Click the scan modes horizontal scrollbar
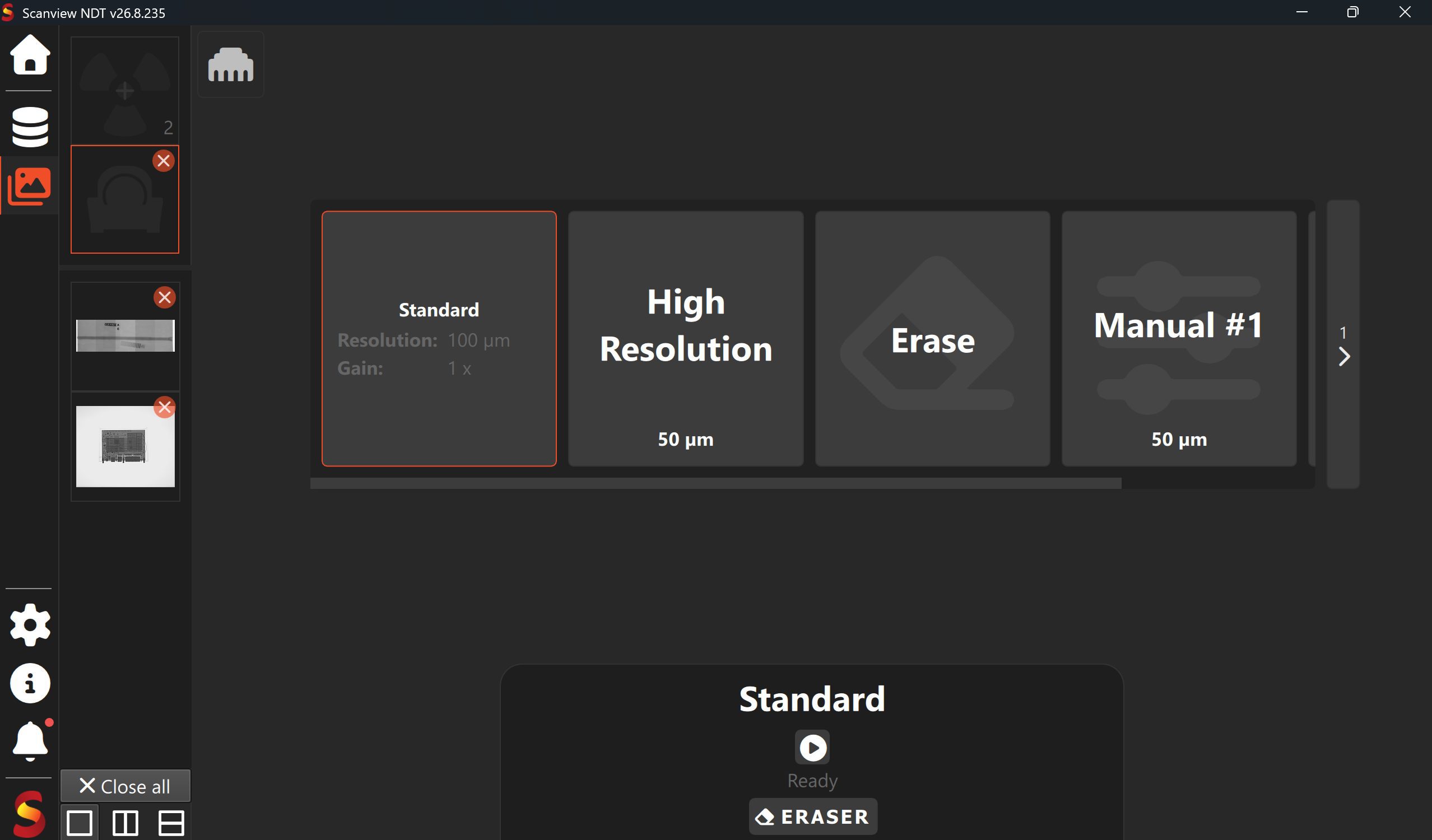This screenshot has width=1432, height=840. click(715, 483)
